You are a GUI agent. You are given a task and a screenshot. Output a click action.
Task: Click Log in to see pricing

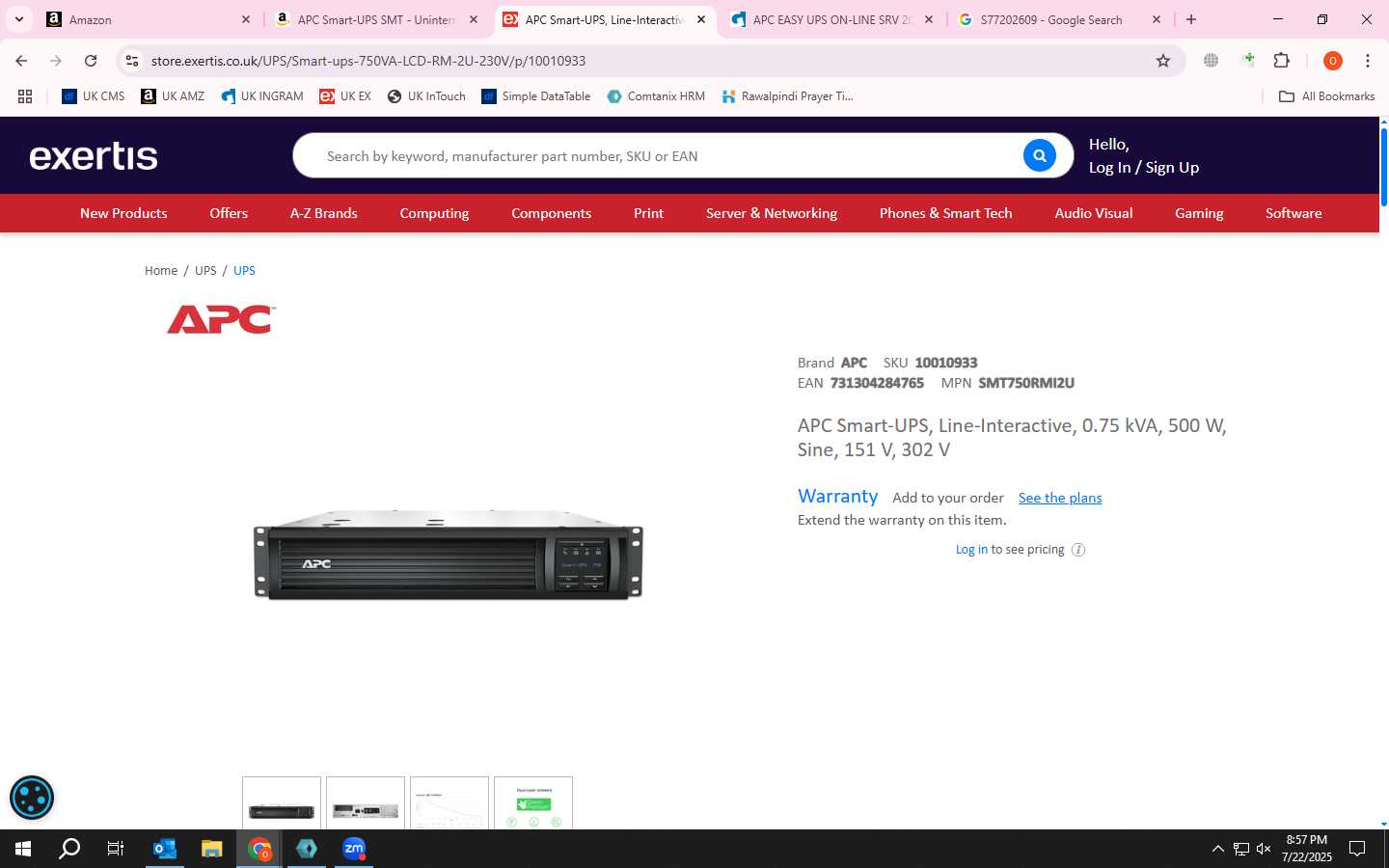pyautogui.click(x=971, y=550)
